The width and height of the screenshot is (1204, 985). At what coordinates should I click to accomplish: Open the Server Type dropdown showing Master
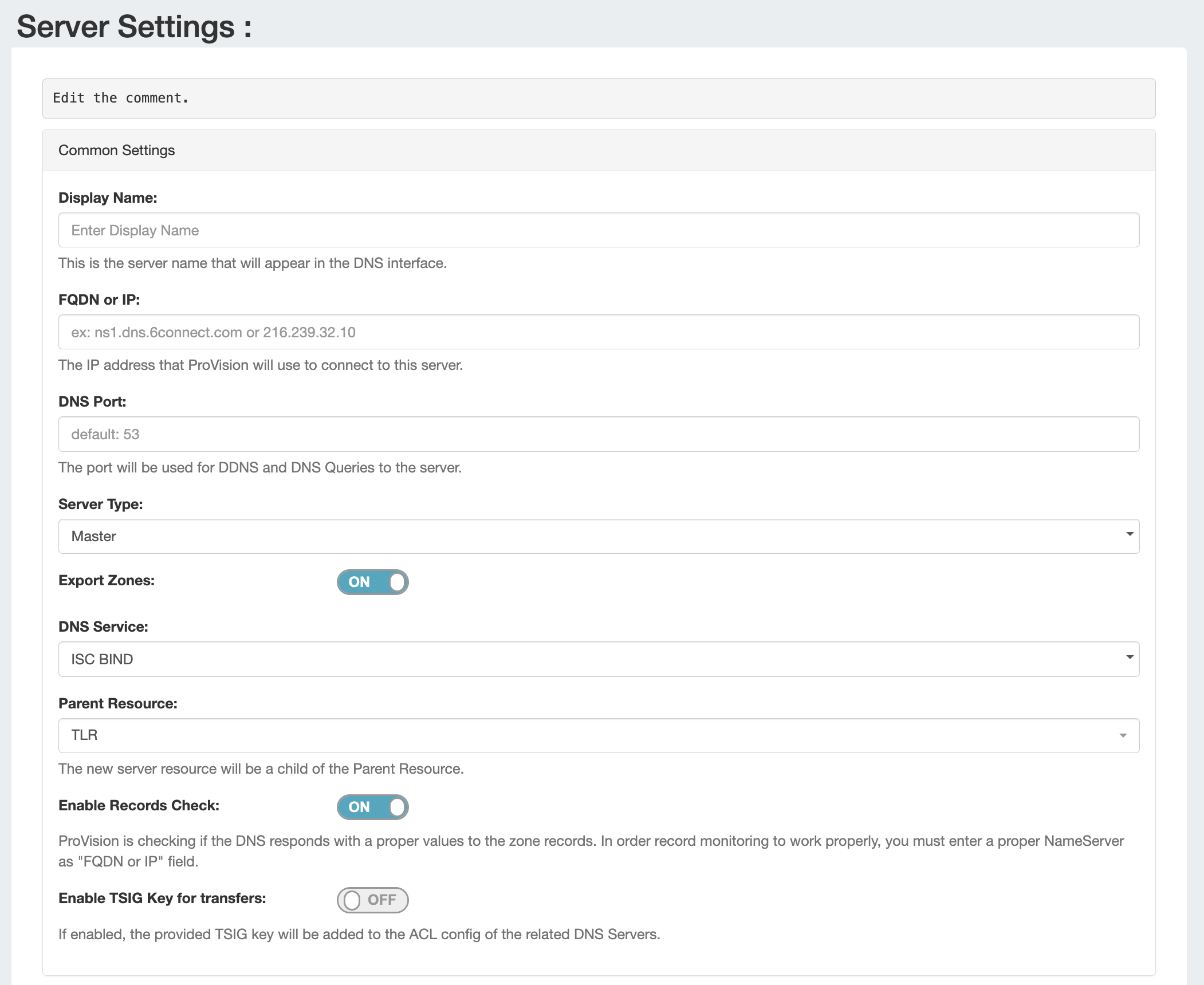(599, 536)
